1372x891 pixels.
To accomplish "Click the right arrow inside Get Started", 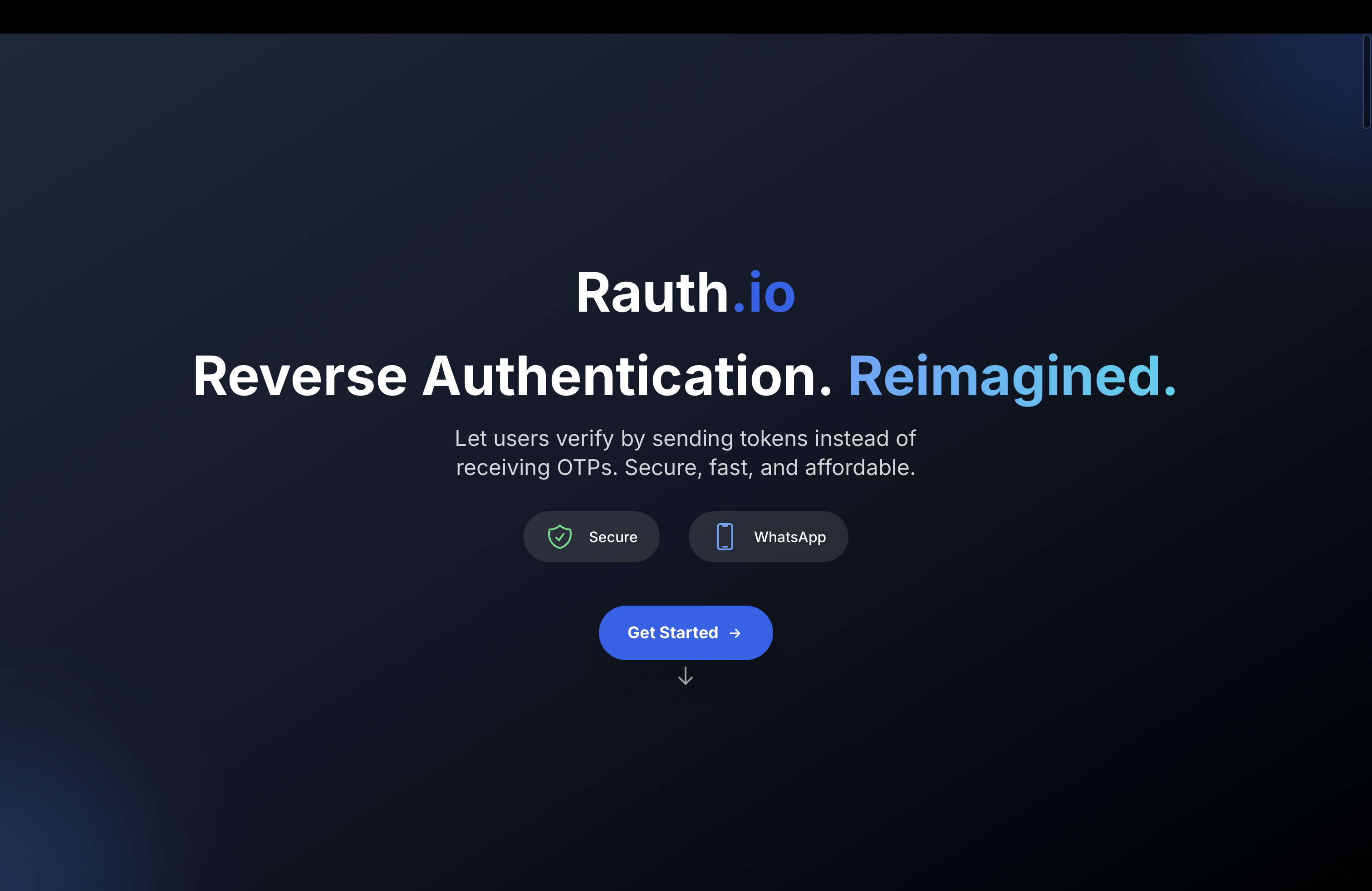I will click(735, 633).
